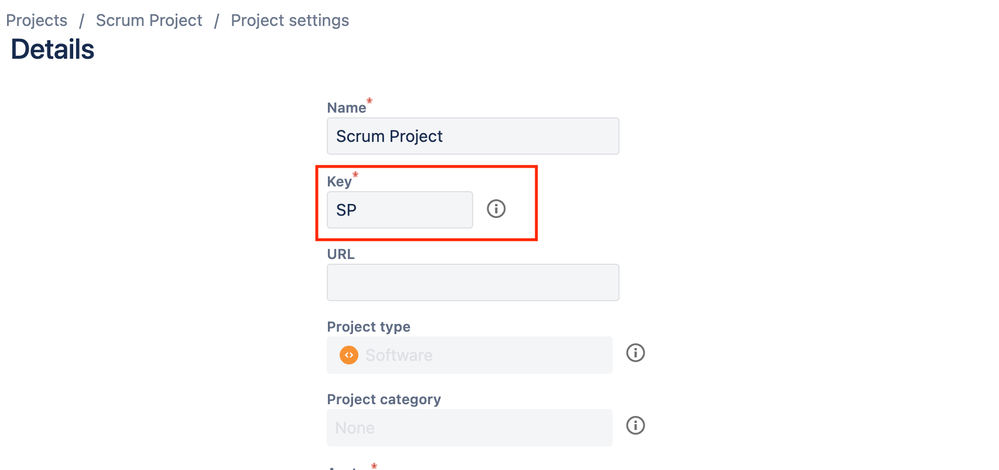Open the Project type Software field
The image size is (999, 470).
469,355
